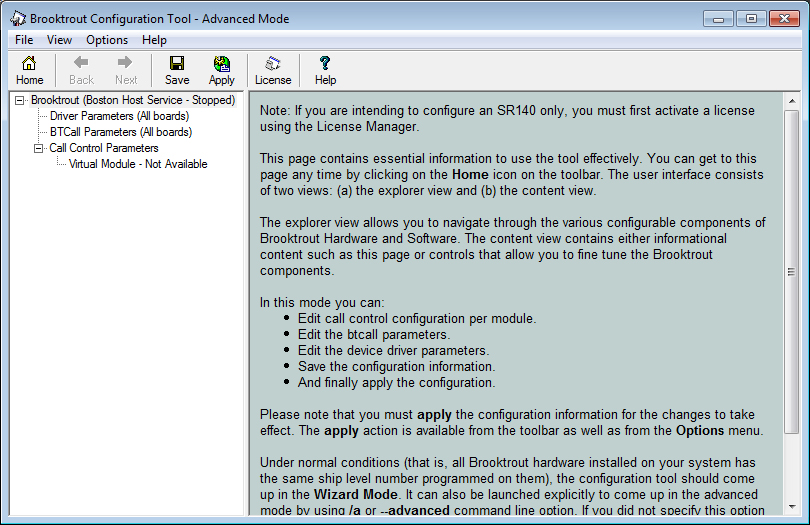The height and width of the screenshot is (525, 810).
Task: Select Brooktrout (Boston Host Service - Stopped) node
Action: (133, 100)
